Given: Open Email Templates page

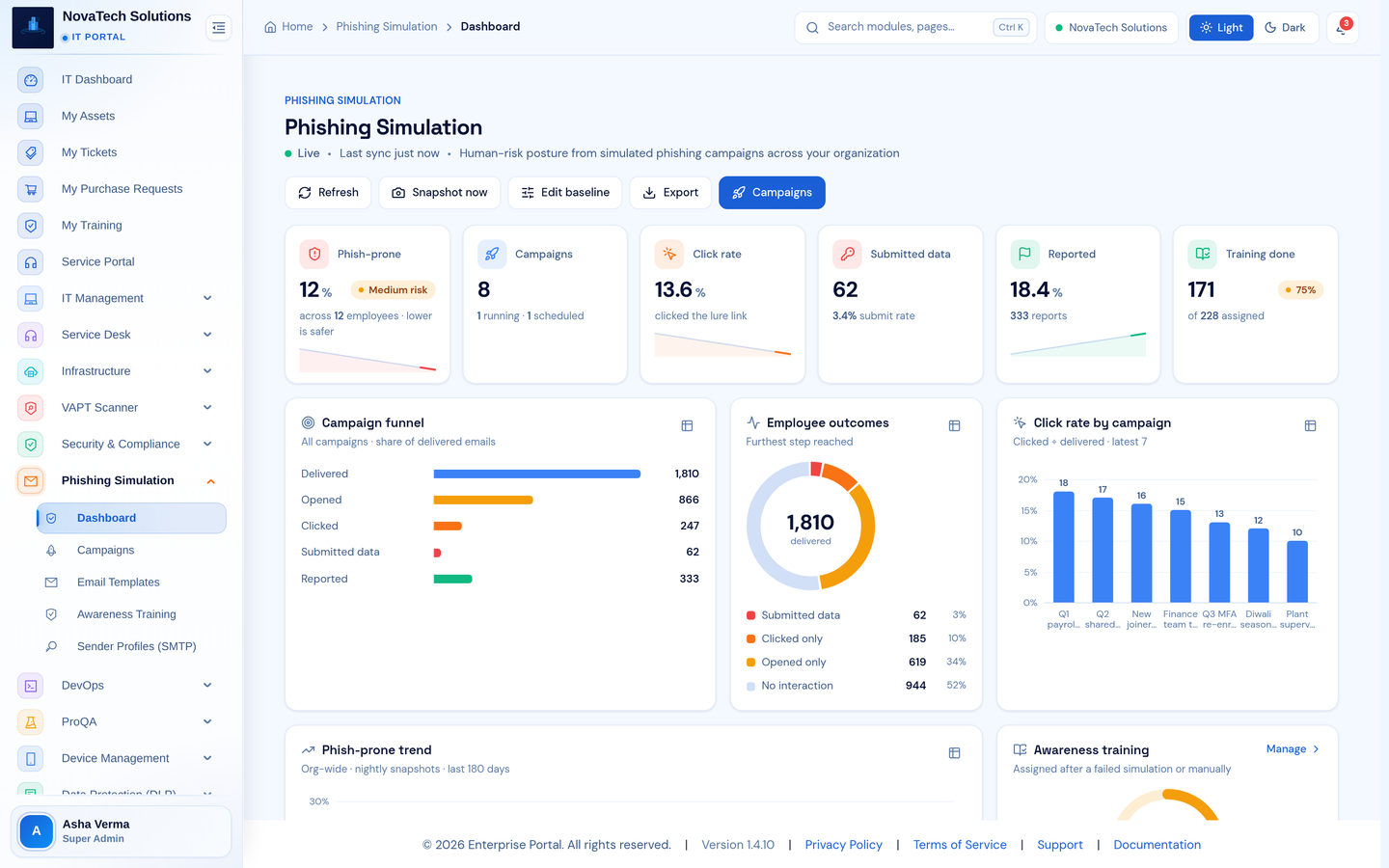Looking at the screenshot, I should (x=131, y=583).
